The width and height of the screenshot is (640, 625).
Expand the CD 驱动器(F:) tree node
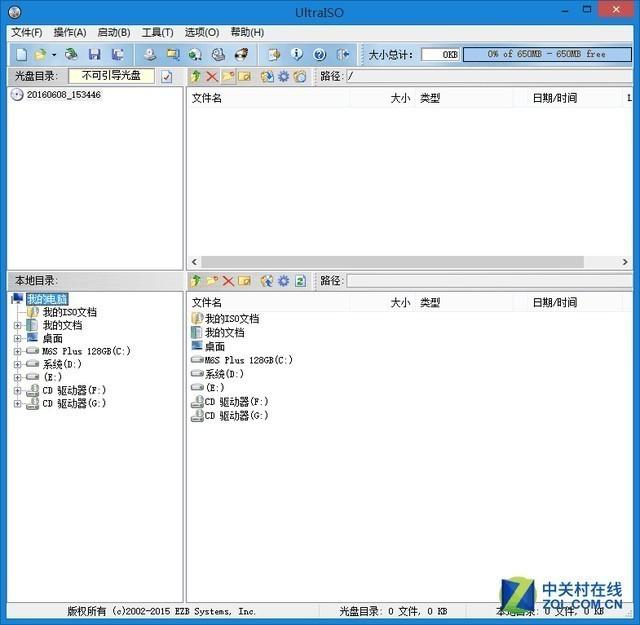tap(17, 390)
